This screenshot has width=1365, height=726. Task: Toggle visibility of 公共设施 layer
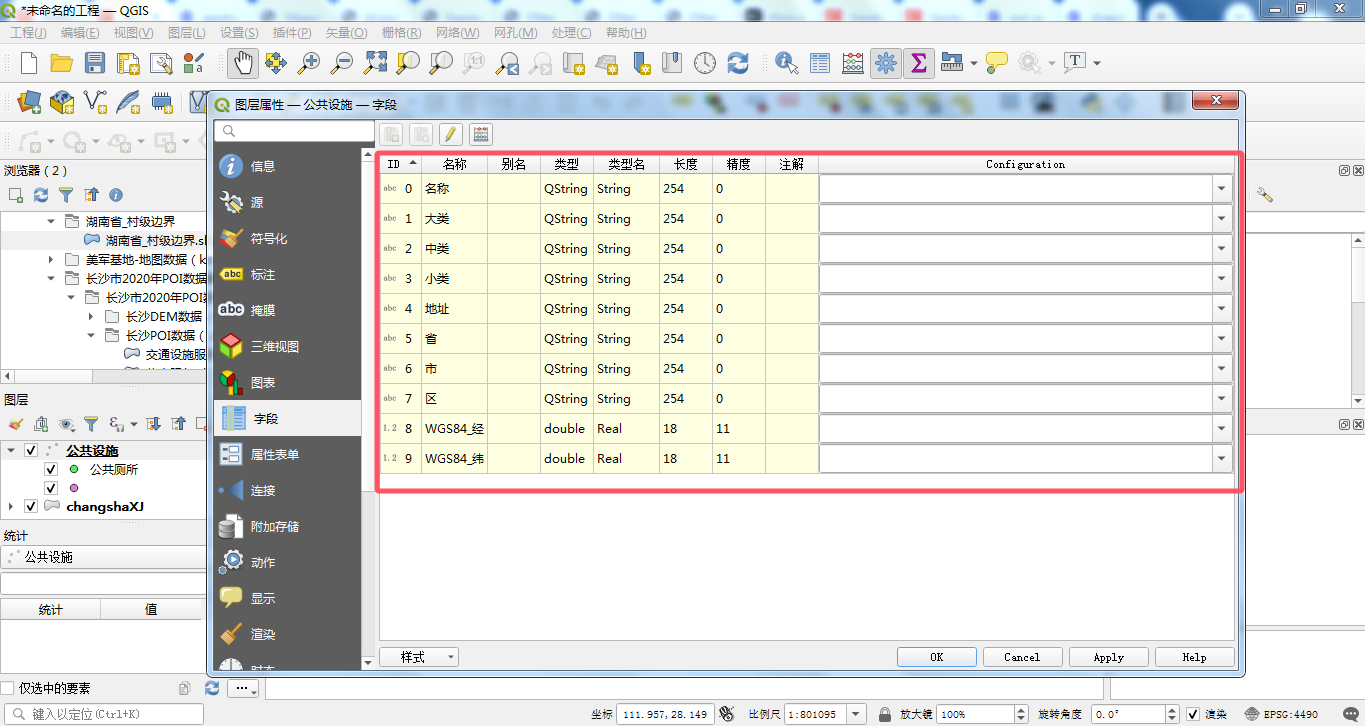(x=31, y=451)
